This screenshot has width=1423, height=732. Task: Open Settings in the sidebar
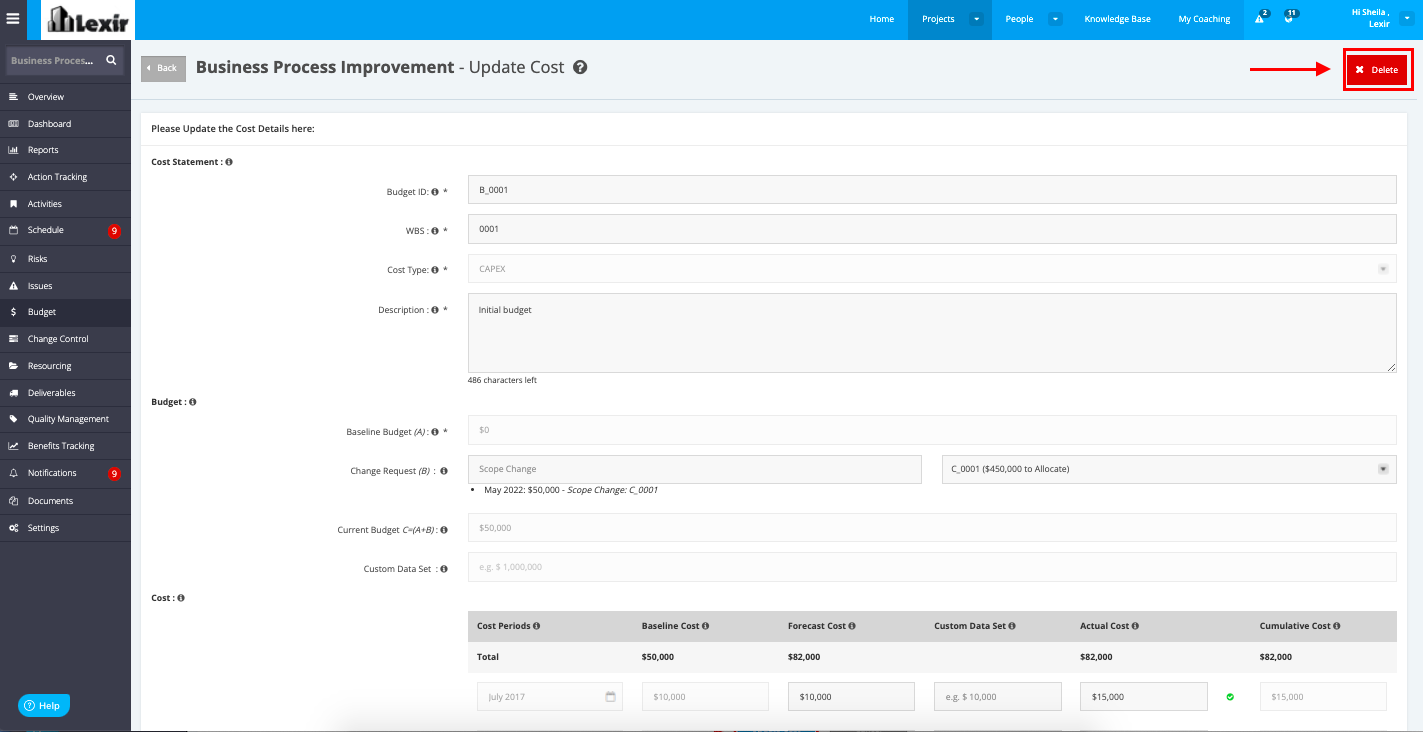click(x=65, y=528)
